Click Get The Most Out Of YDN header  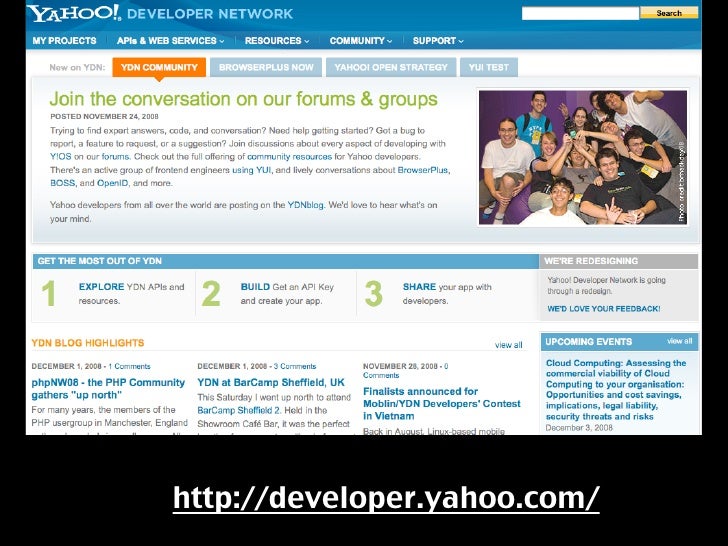coord(286,261)
